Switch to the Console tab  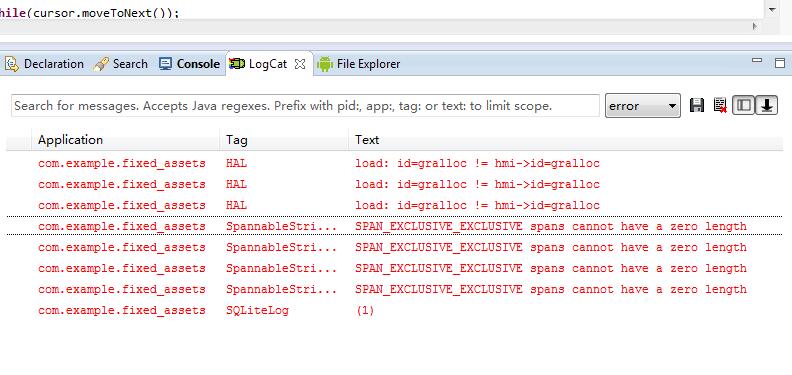[189, 64]
